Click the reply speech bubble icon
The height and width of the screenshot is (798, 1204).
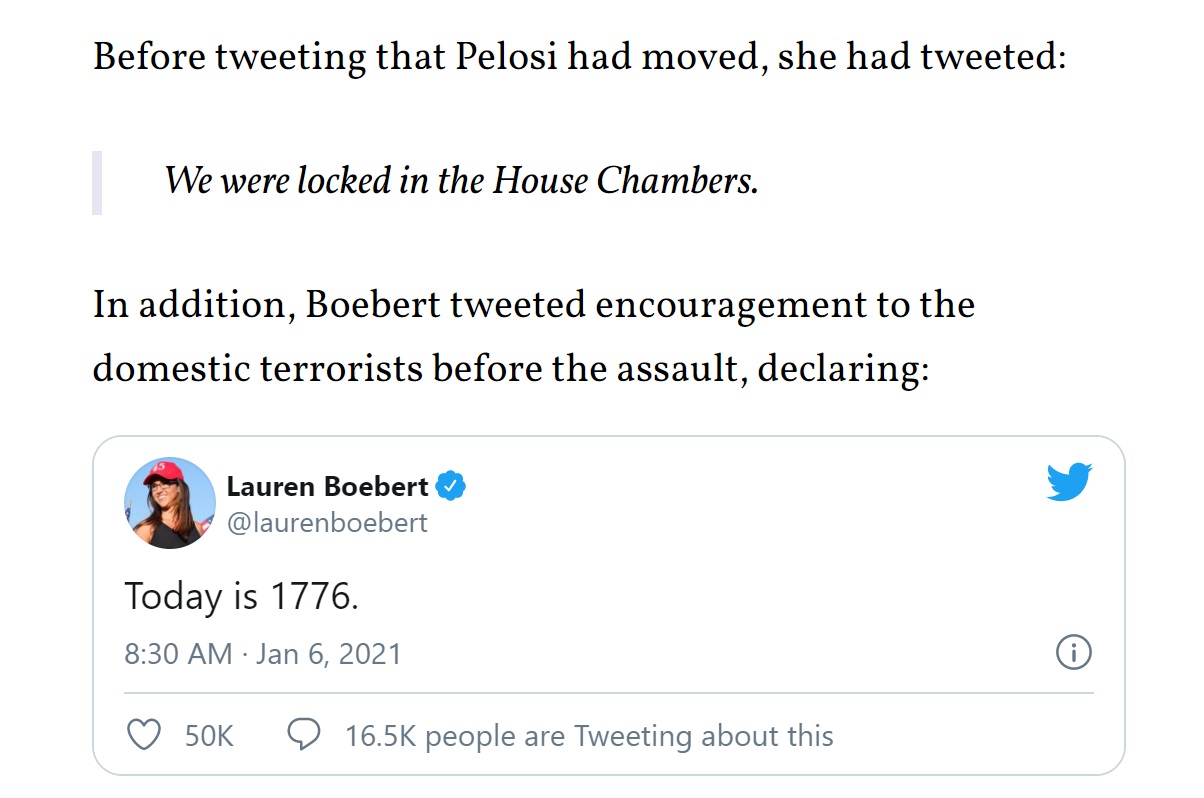click(x=303, y=736)
